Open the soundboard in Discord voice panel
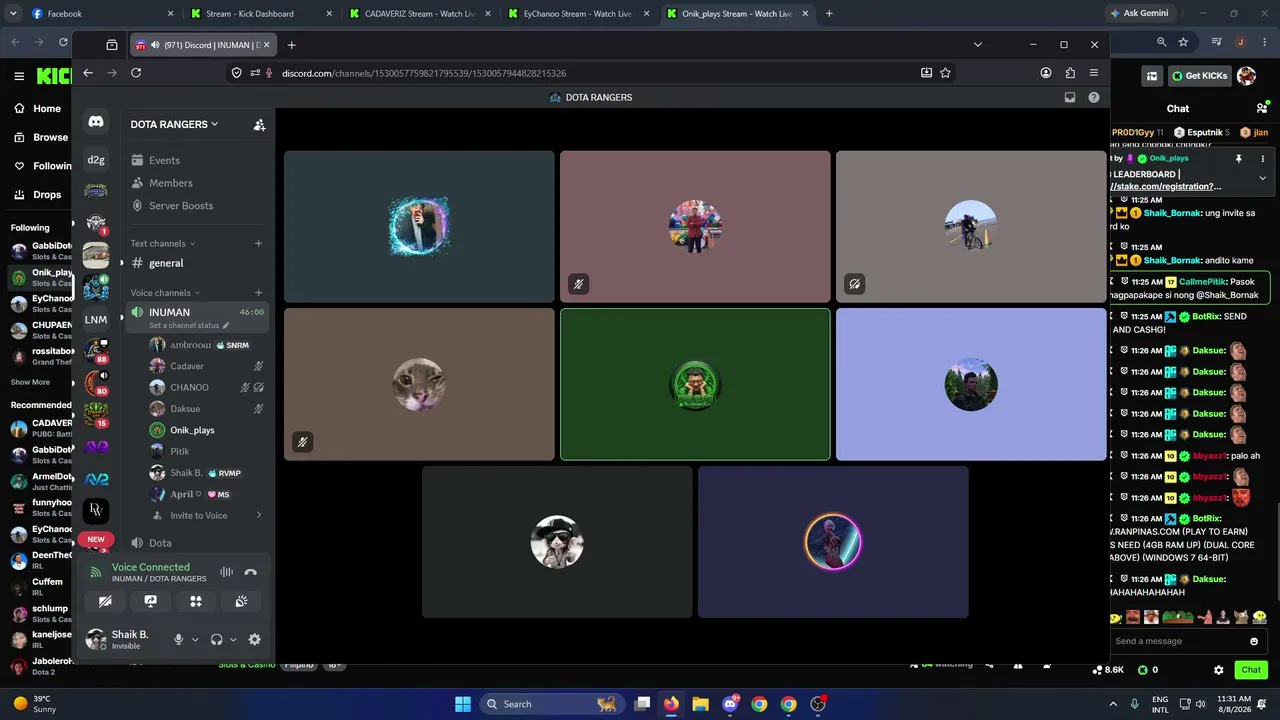Image resolution: width=1280 pixels, height=720 pixels. 241,601
